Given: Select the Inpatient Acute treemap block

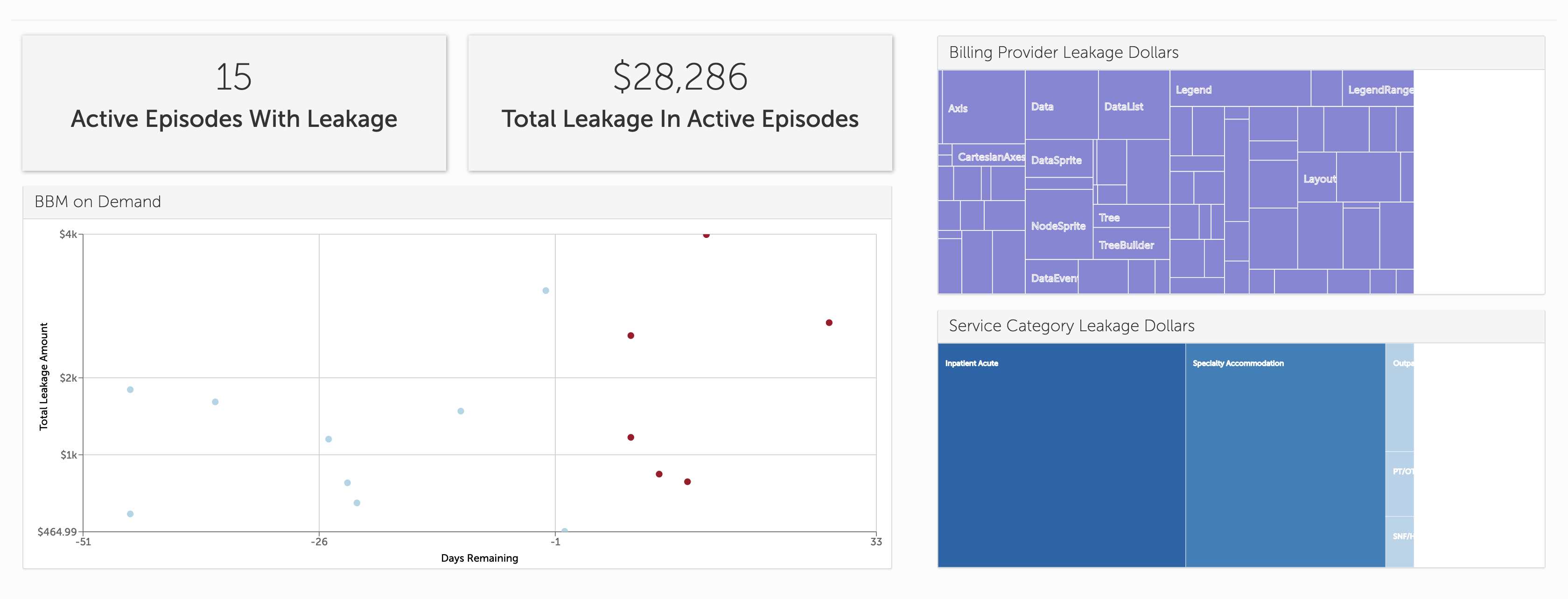Looking at the screenshot, I should 1061,455.
